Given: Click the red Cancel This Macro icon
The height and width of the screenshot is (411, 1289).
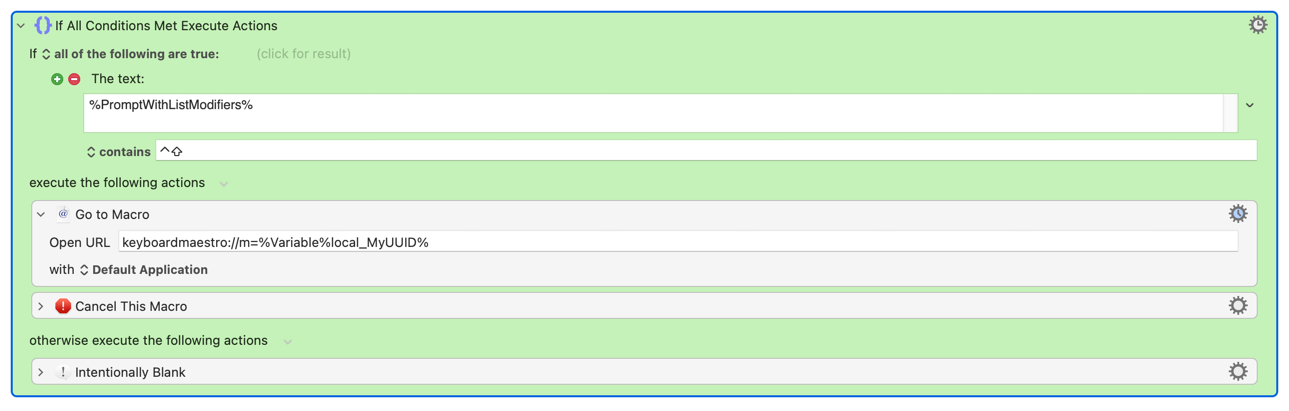Looking at the screenshot, I should click(63, 306).
